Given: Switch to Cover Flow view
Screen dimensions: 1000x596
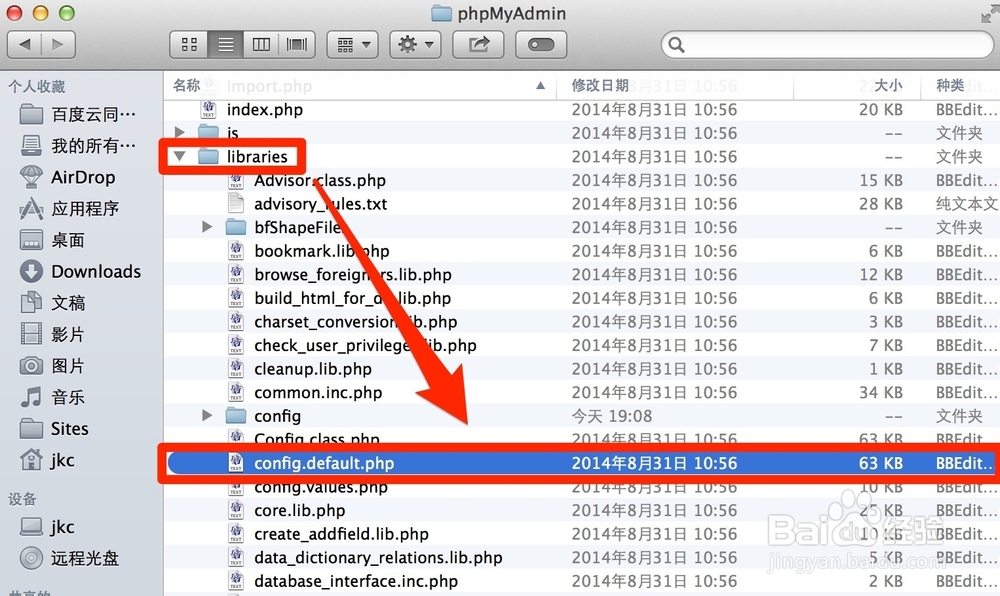Looking at the screenshot, I should (x=297, y=45).
